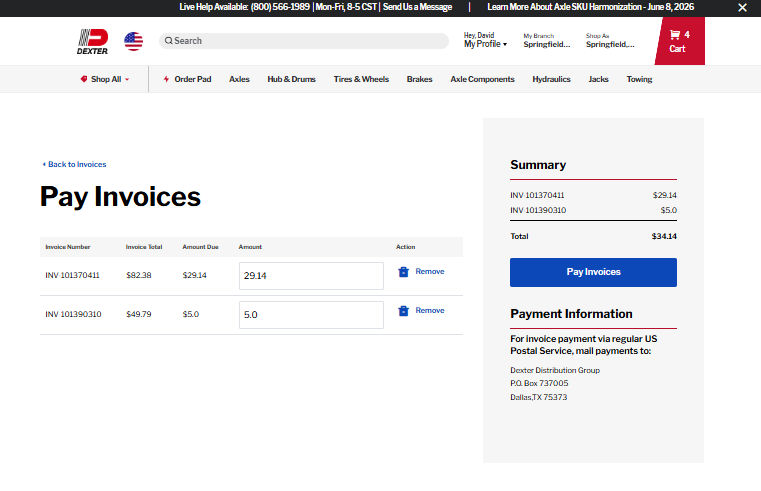Click INV-101370411 in Summary panel
761x491 pixels.
537,195
